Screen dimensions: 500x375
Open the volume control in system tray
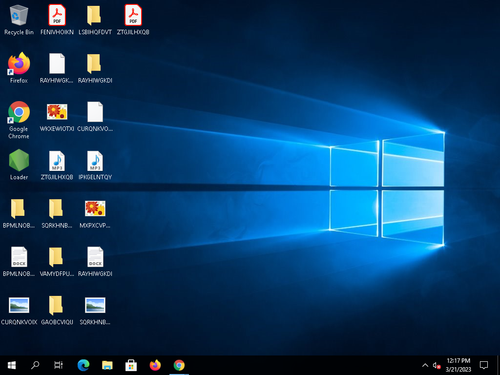pos(436,365)
